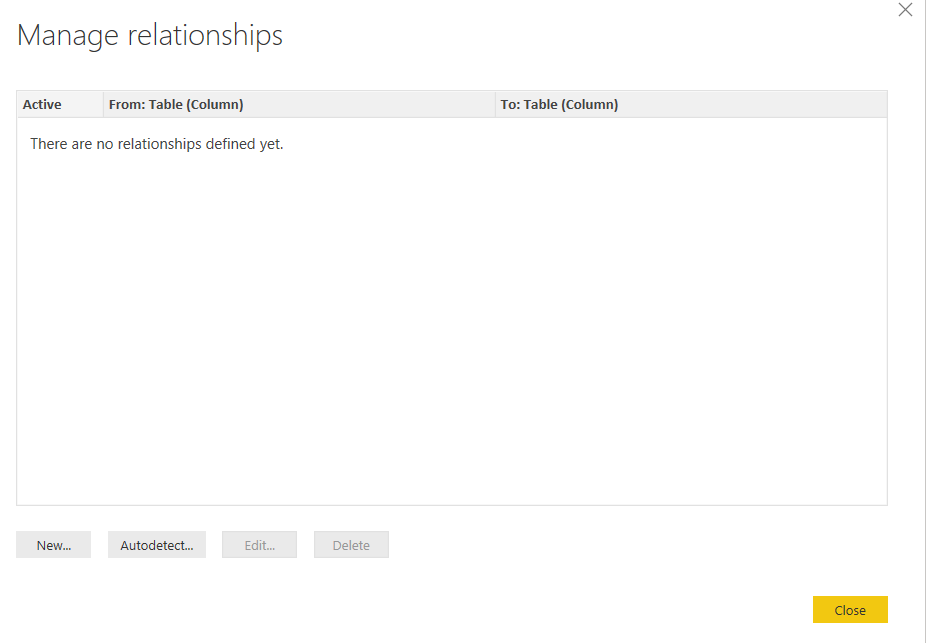
Task: Click the To: Table (Column) header
Action: (559, 104)
